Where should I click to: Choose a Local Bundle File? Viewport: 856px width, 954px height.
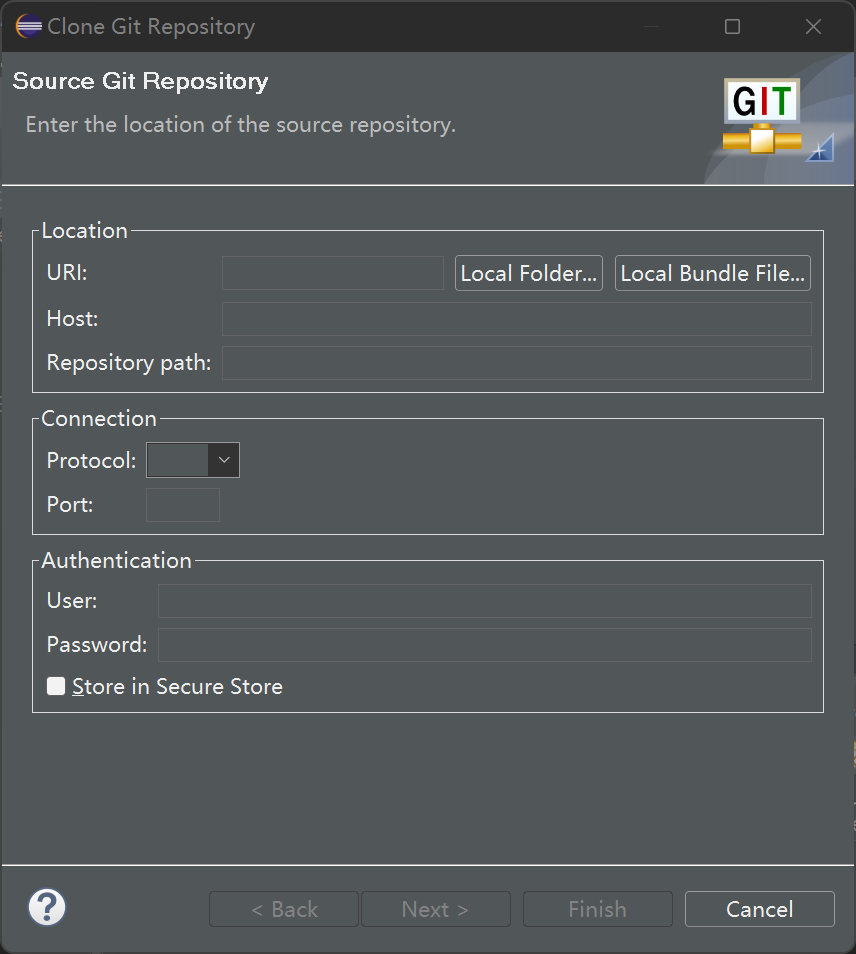point(712,273)
